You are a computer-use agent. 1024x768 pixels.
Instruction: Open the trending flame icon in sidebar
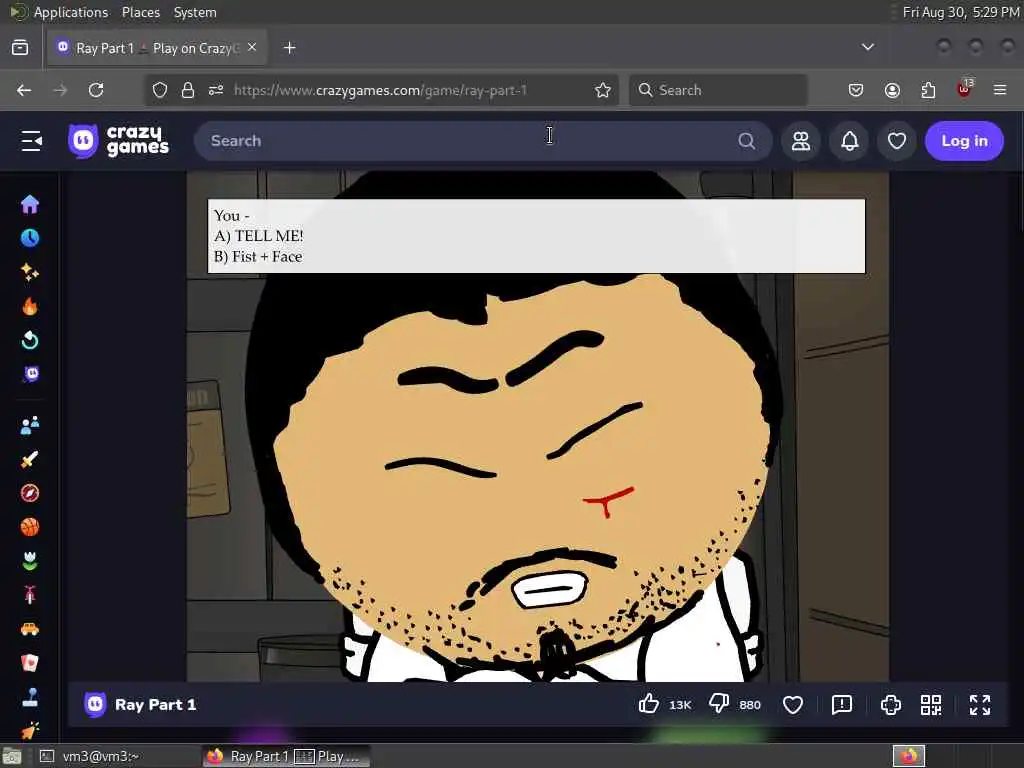(x=30, y=306)
